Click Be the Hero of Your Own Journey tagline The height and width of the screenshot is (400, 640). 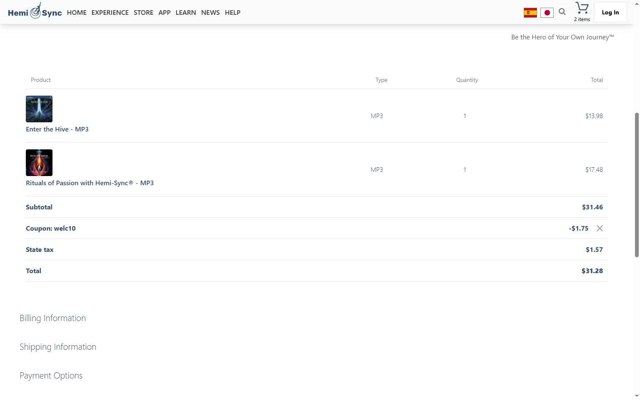(x=562, y=37)
